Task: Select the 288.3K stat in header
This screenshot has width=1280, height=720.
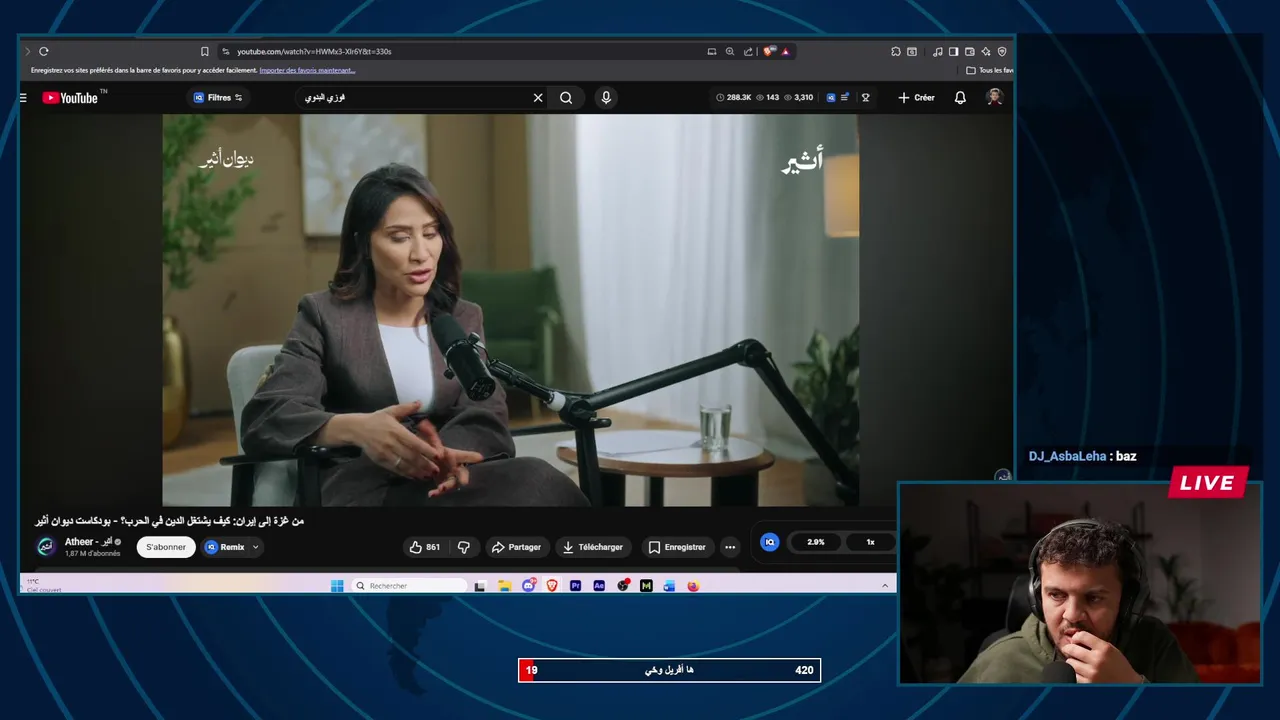Action: [734, 97]
